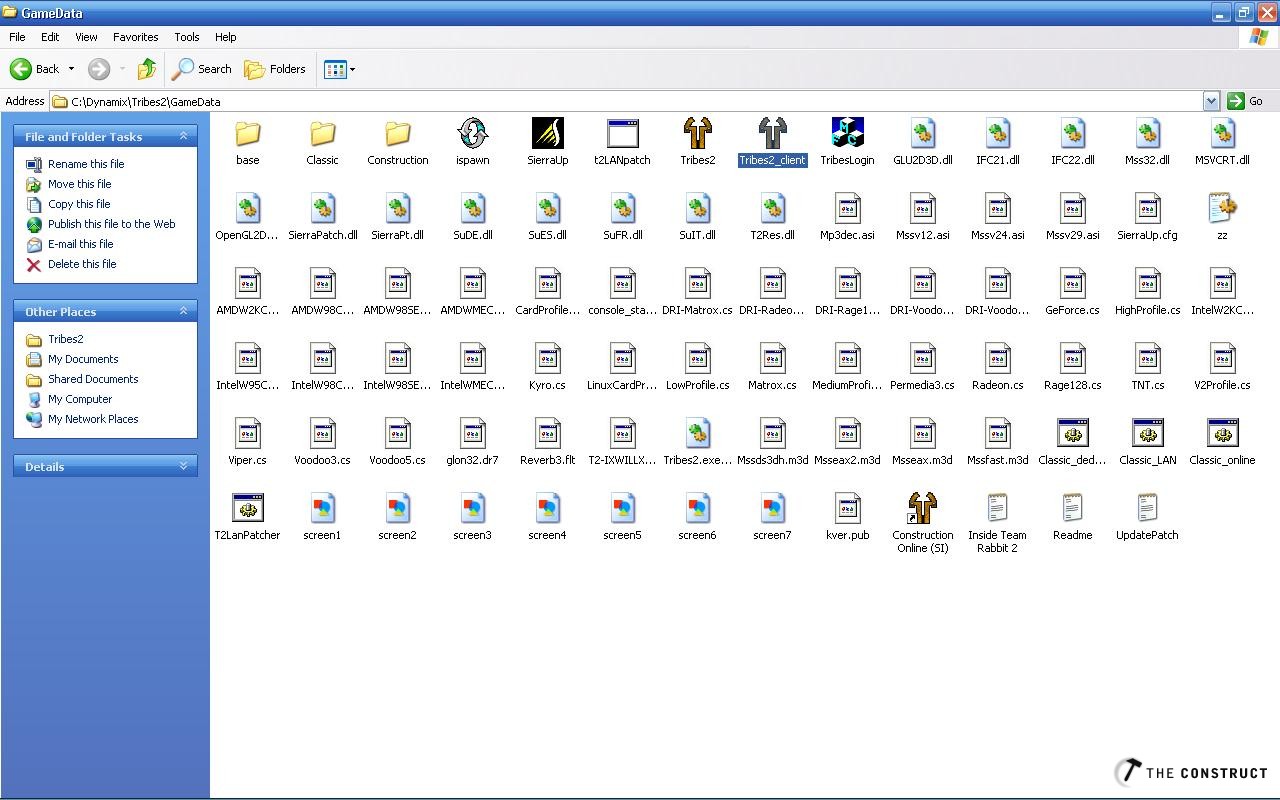1280x800 pixels.
Task: Select the Readme text file
Action: pos(1072,508)
